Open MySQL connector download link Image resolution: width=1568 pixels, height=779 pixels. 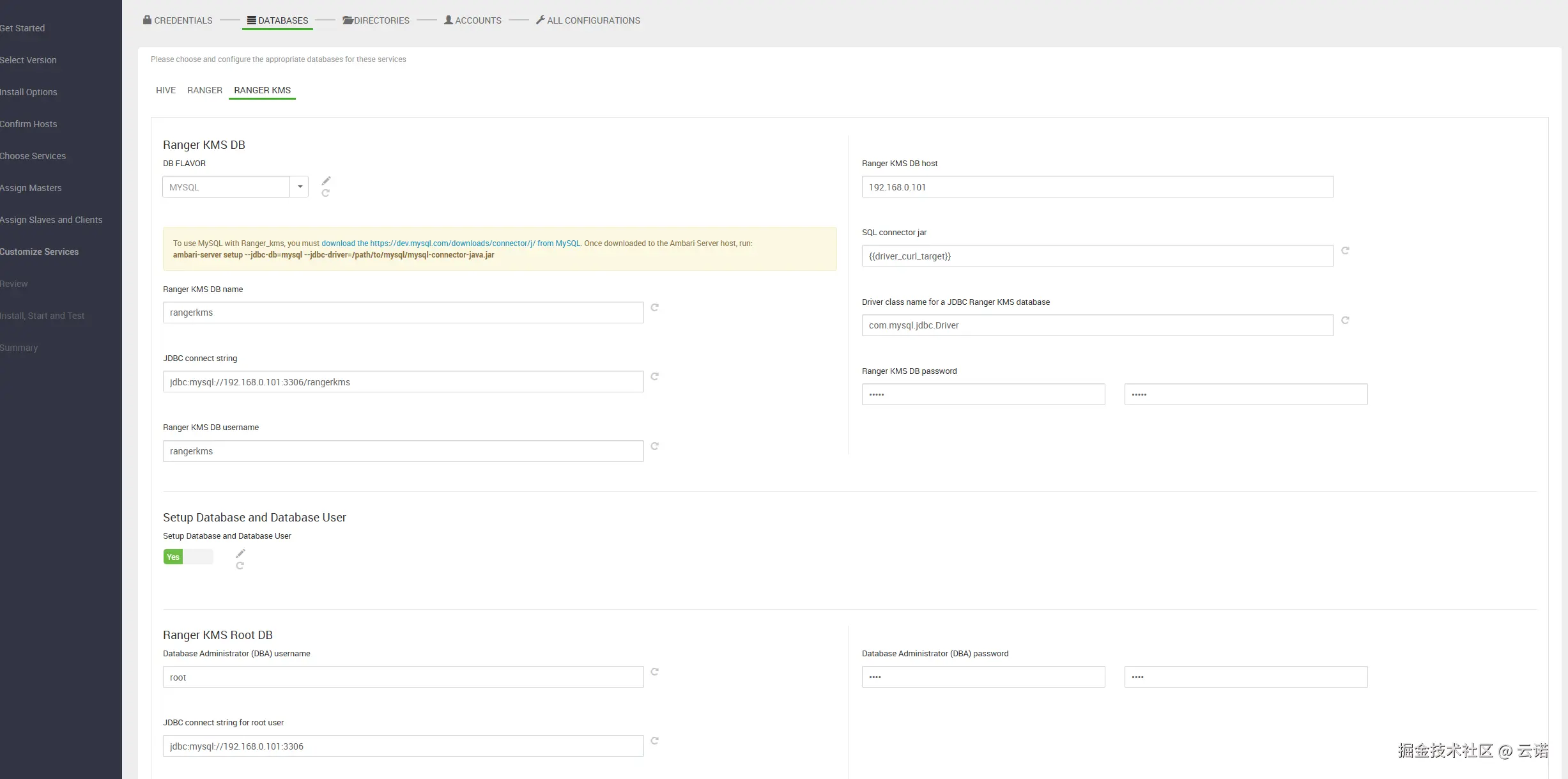[x=450, y=243]
